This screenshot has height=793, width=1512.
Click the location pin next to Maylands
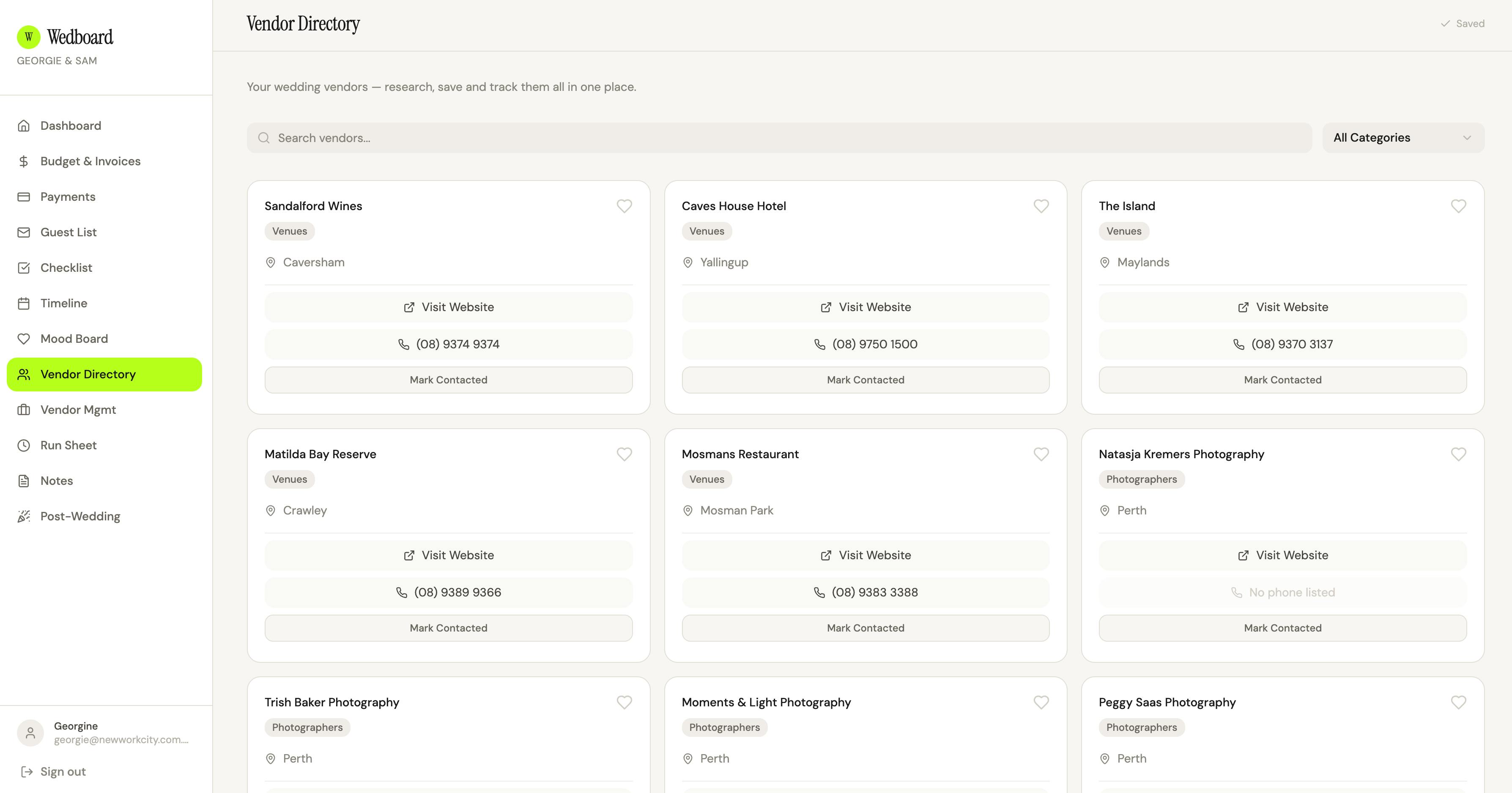click(1105, 263)
